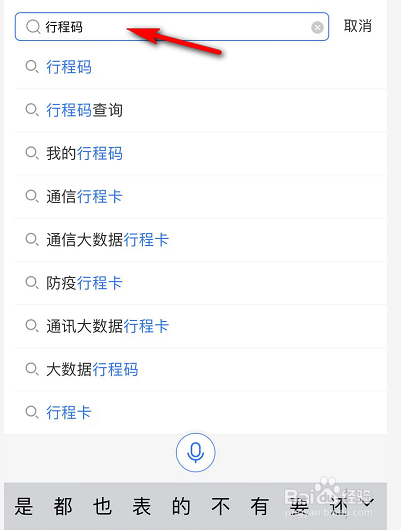The image size is (401, 530).
Task: Select the 行程码 suggestion
Action: [x=201, y=67]
